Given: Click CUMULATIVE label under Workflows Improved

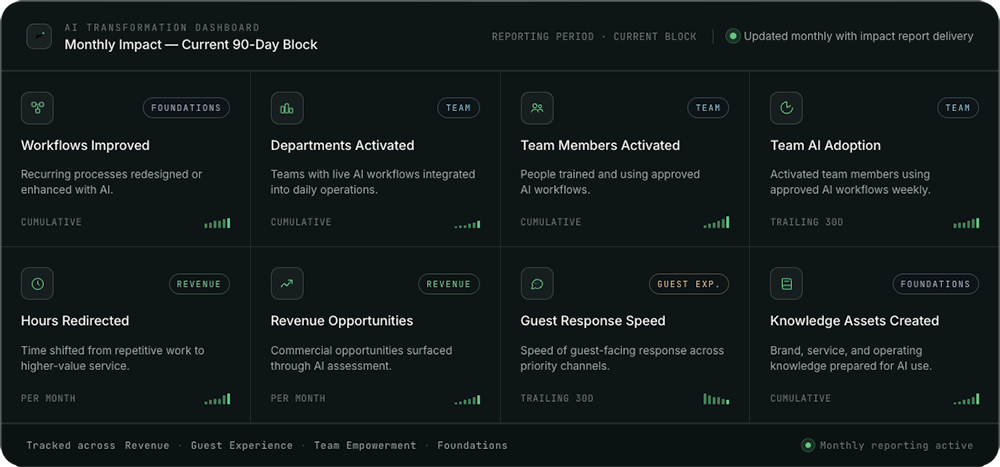Looking at the screenshot, I should (x=52, y=222).
